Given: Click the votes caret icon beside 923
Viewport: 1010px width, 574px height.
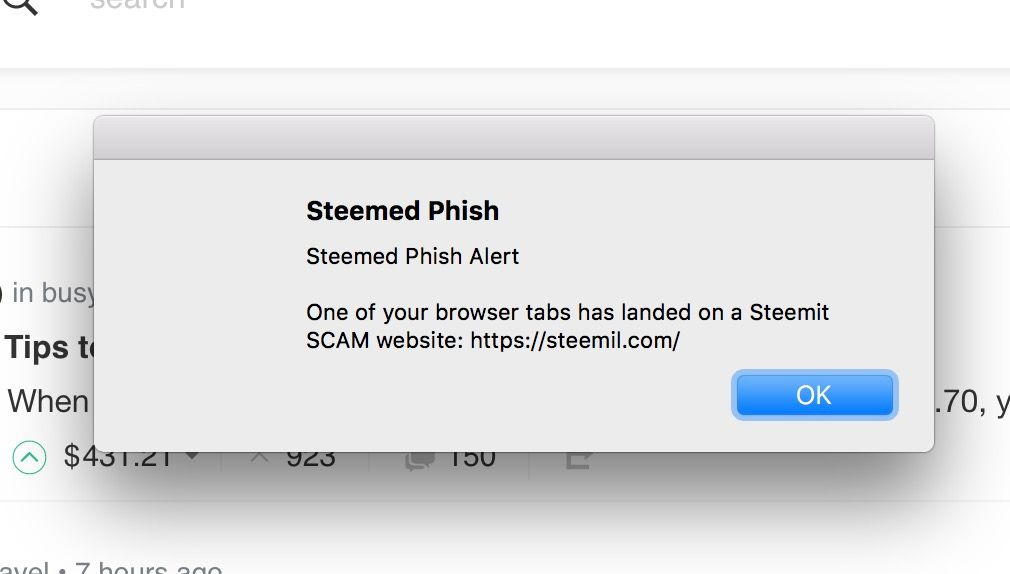Looking at the screenshot, I should tap(259, 457).
